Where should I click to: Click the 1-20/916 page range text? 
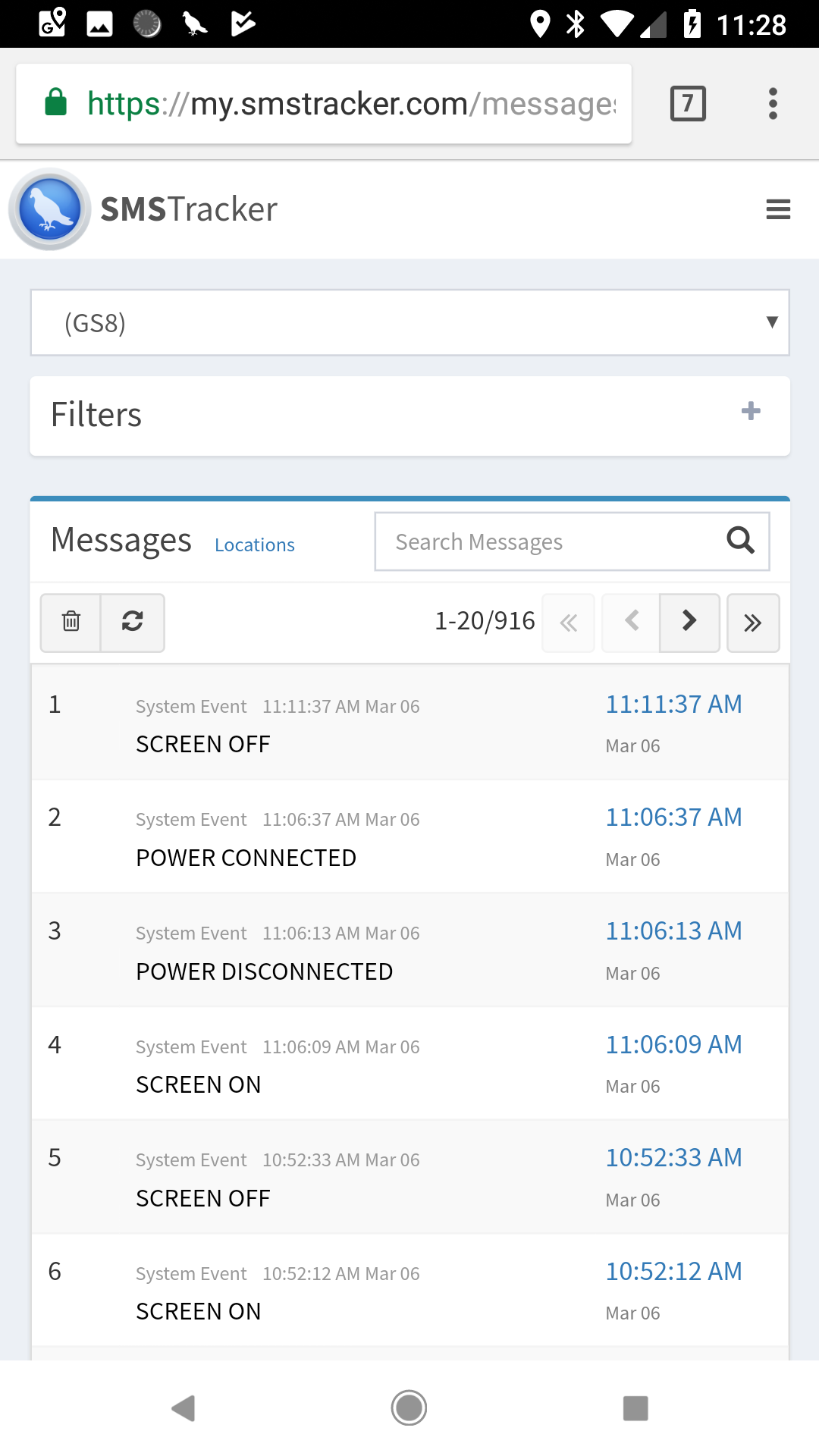pyautogui.click(x=485, y=621)
